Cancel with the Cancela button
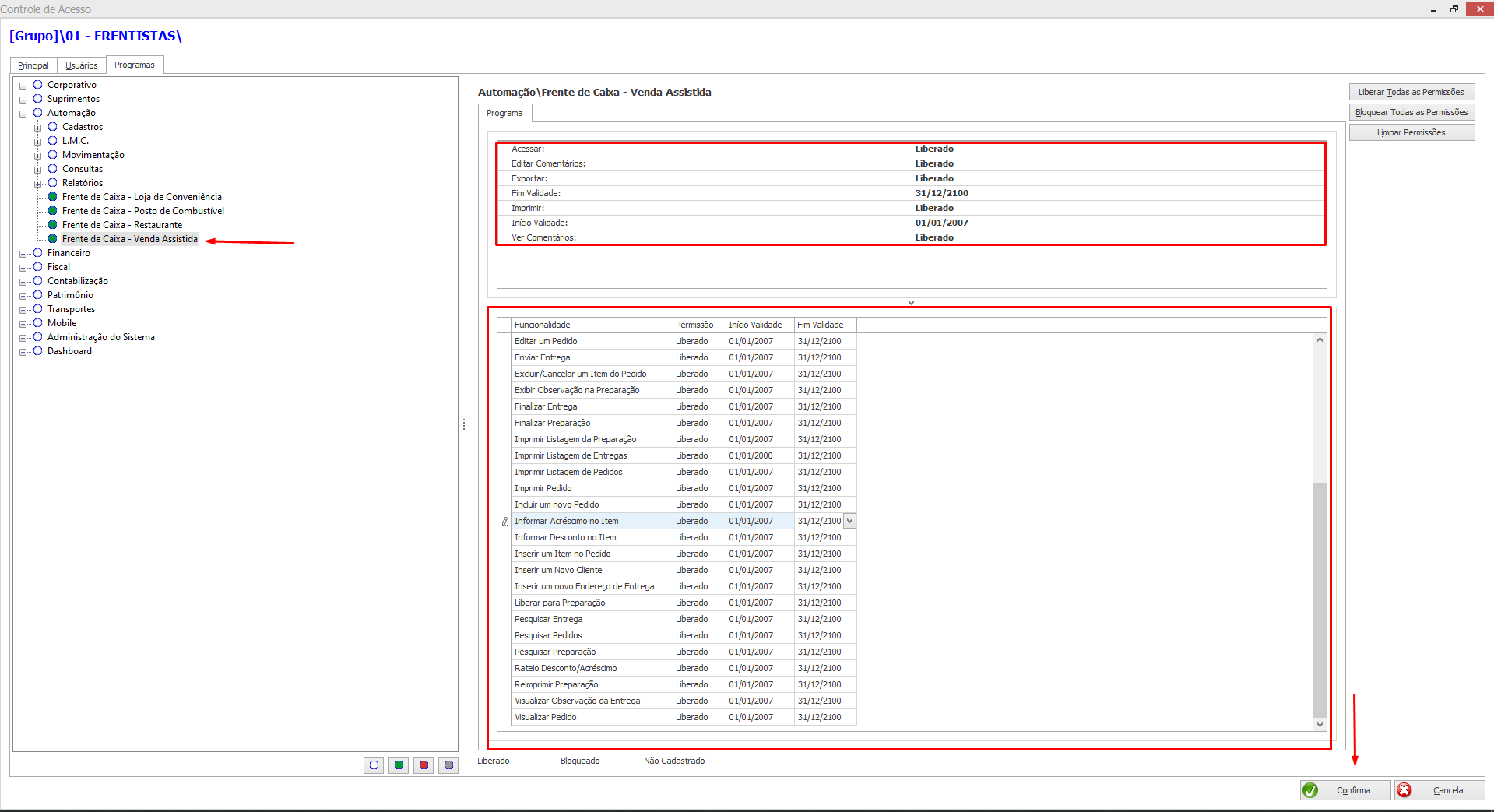The width and height of the screenshot is (1494, 812). click(1440, 790)
